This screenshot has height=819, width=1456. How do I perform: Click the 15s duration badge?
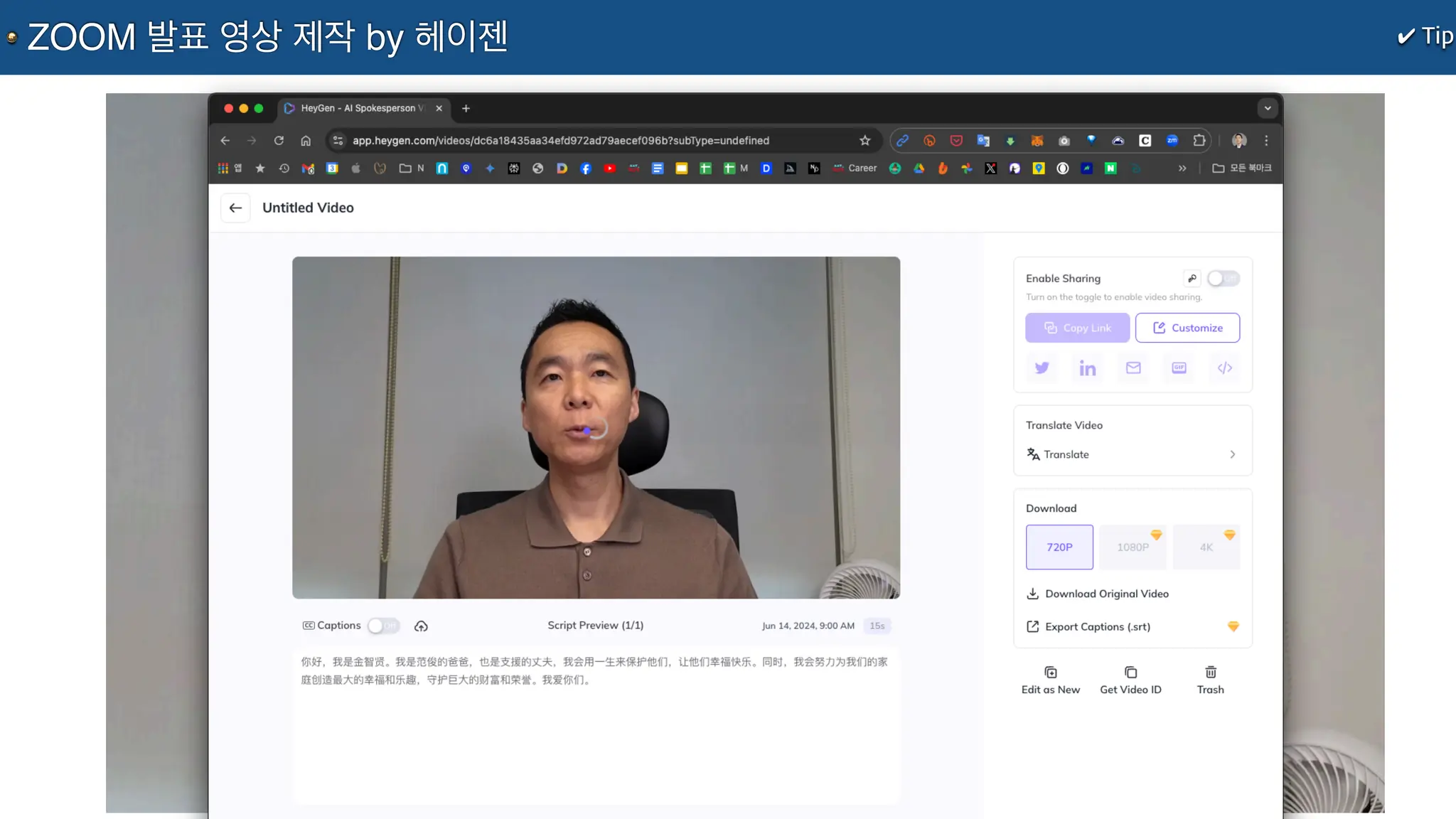[877, 626]
